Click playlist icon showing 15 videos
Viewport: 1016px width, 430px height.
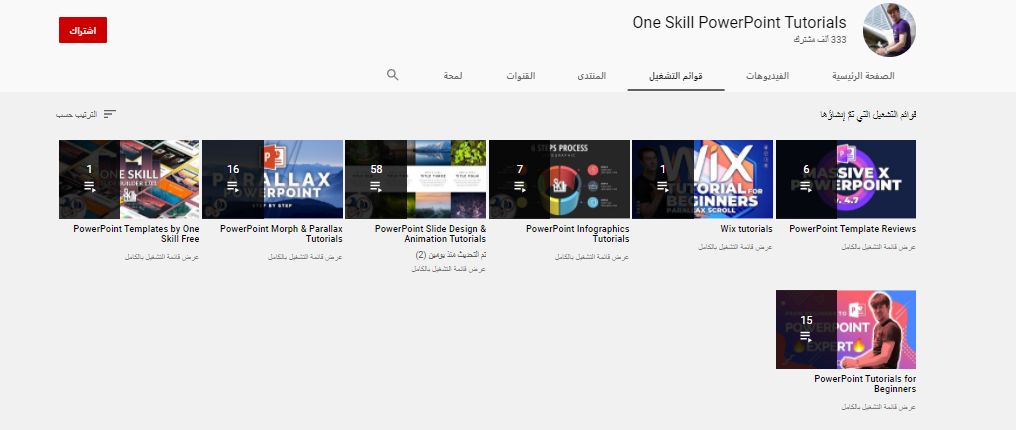[806, 337]
